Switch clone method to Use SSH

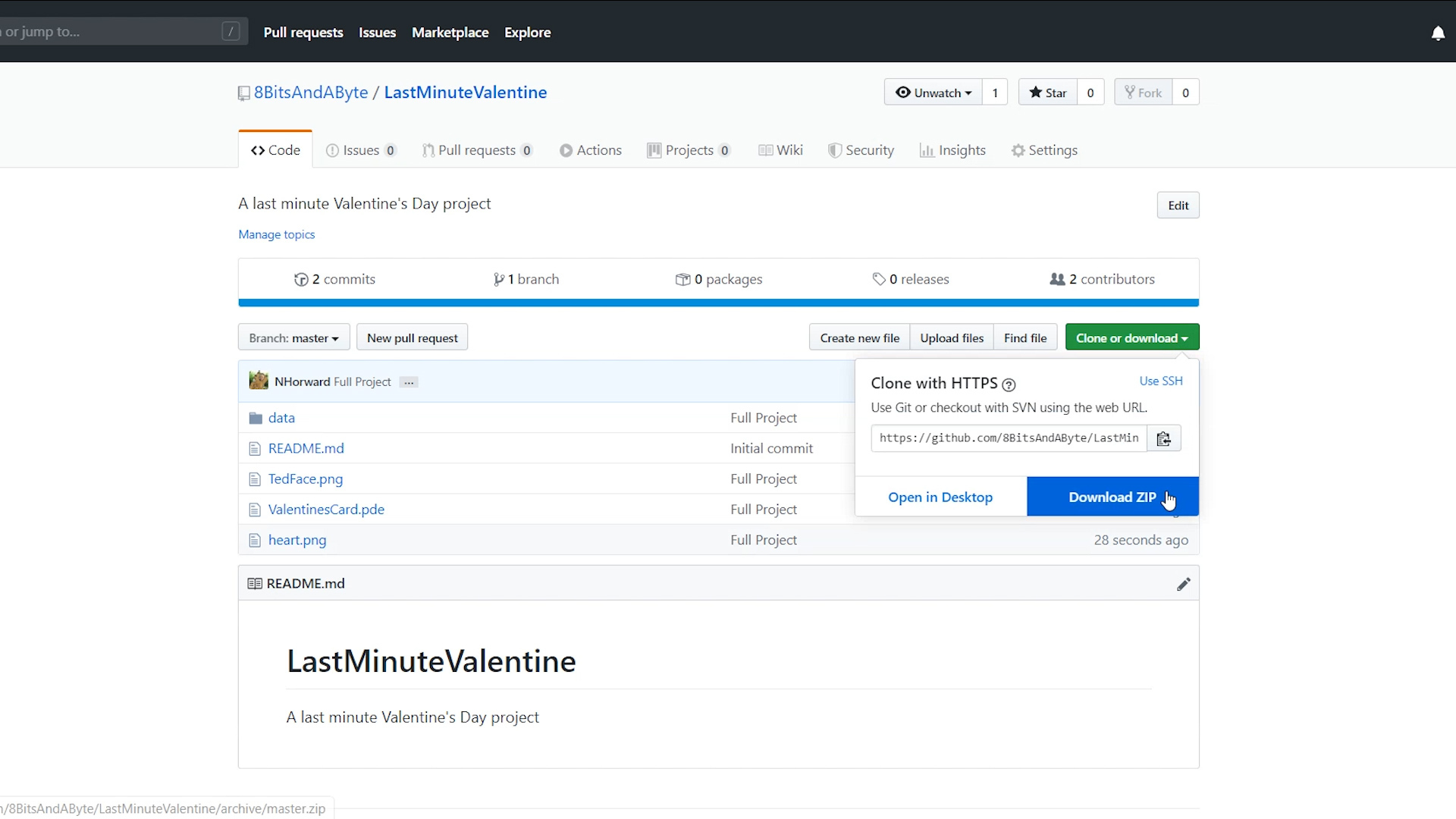[x=1159, y=381]
